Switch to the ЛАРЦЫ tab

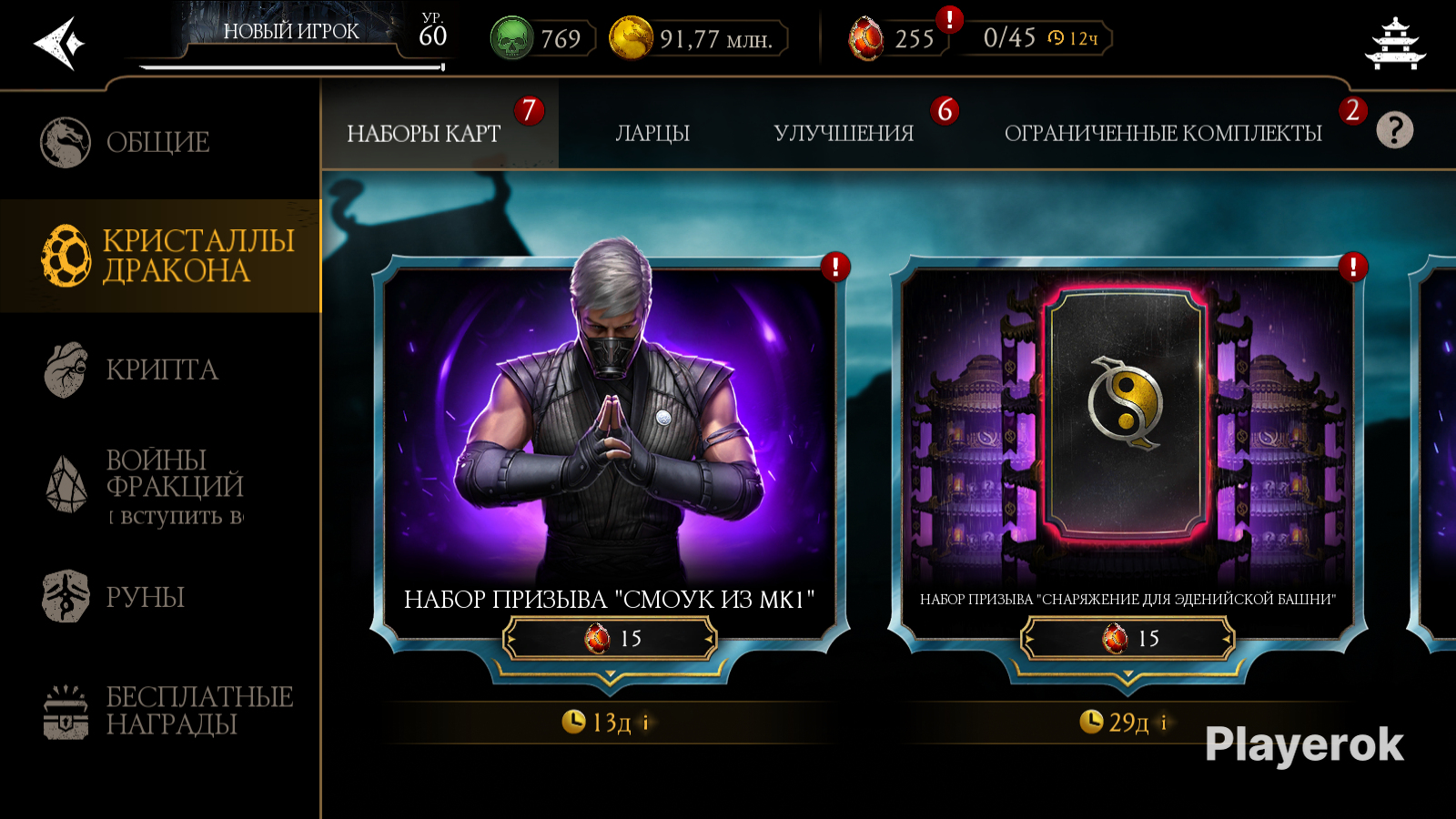(x=652, y=133)
